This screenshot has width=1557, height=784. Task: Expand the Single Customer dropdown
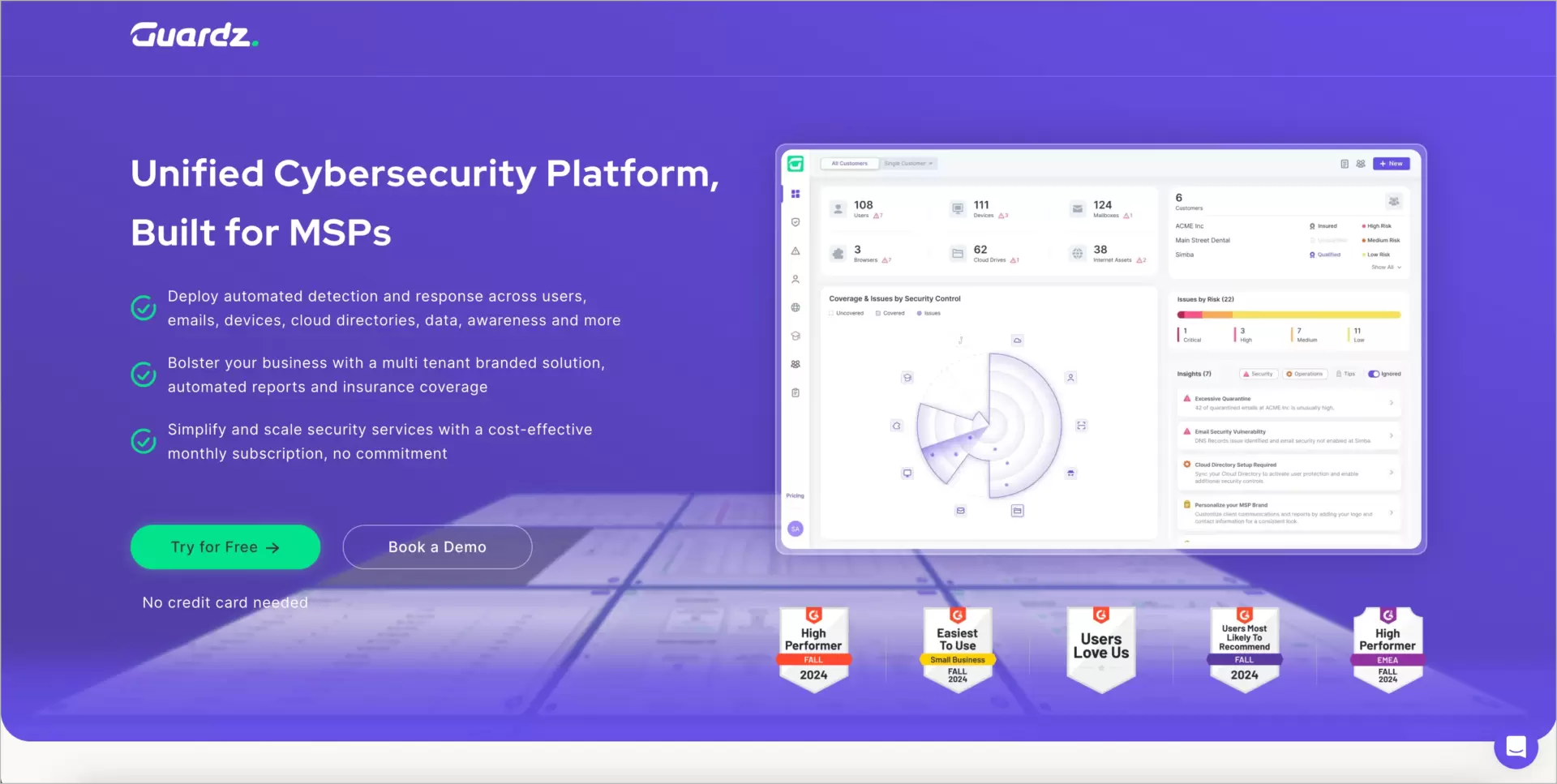click(909, 163)
